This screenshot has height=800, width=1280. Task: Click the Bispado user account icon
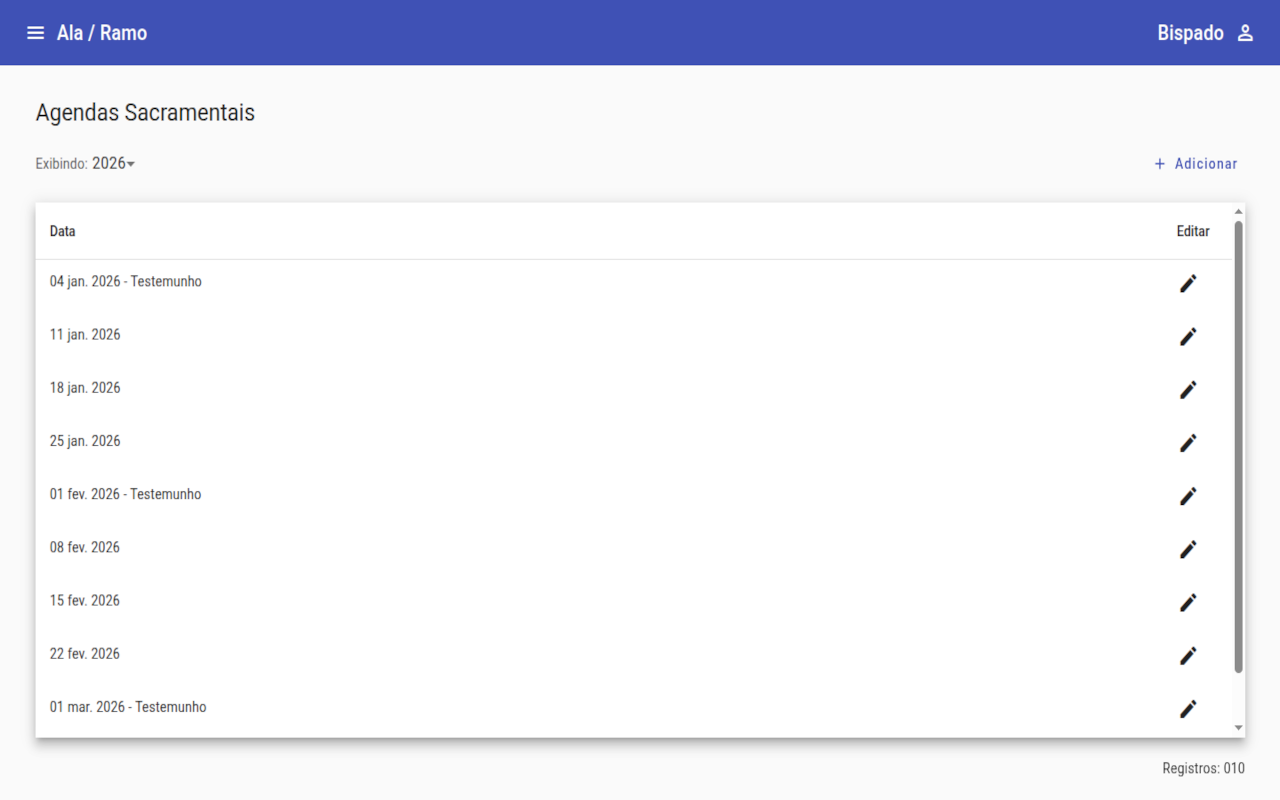(x=1245, y=33)
